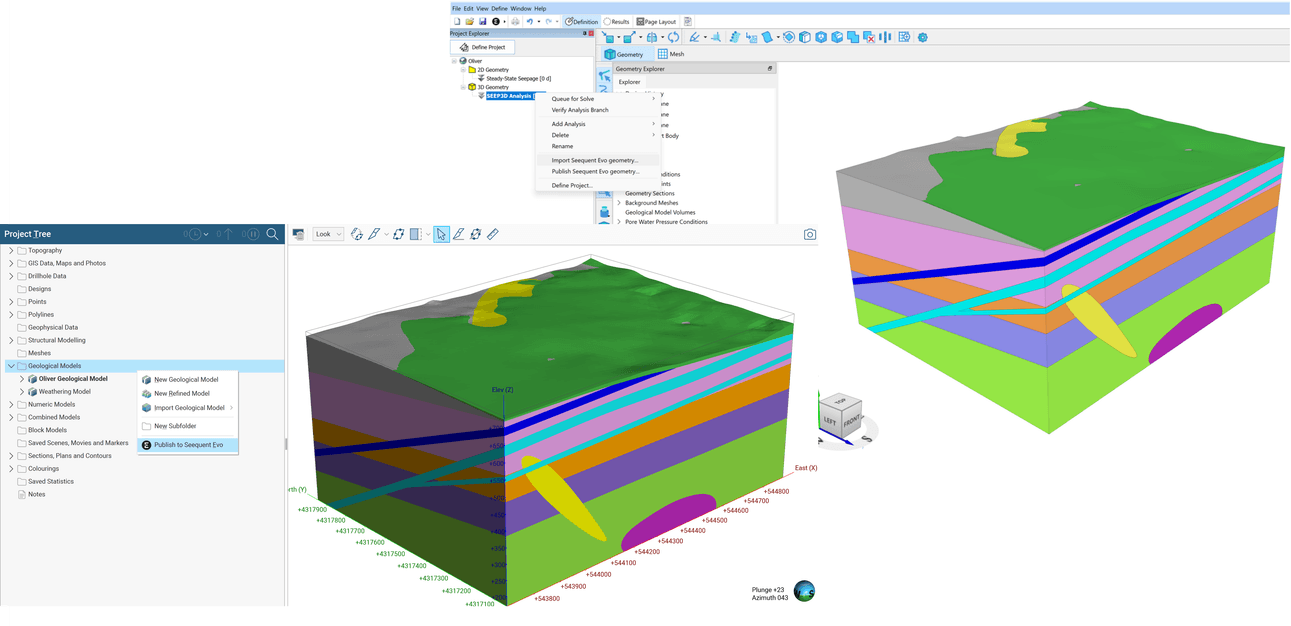Collapse the Geological Models folder

[x=11, y=366]
